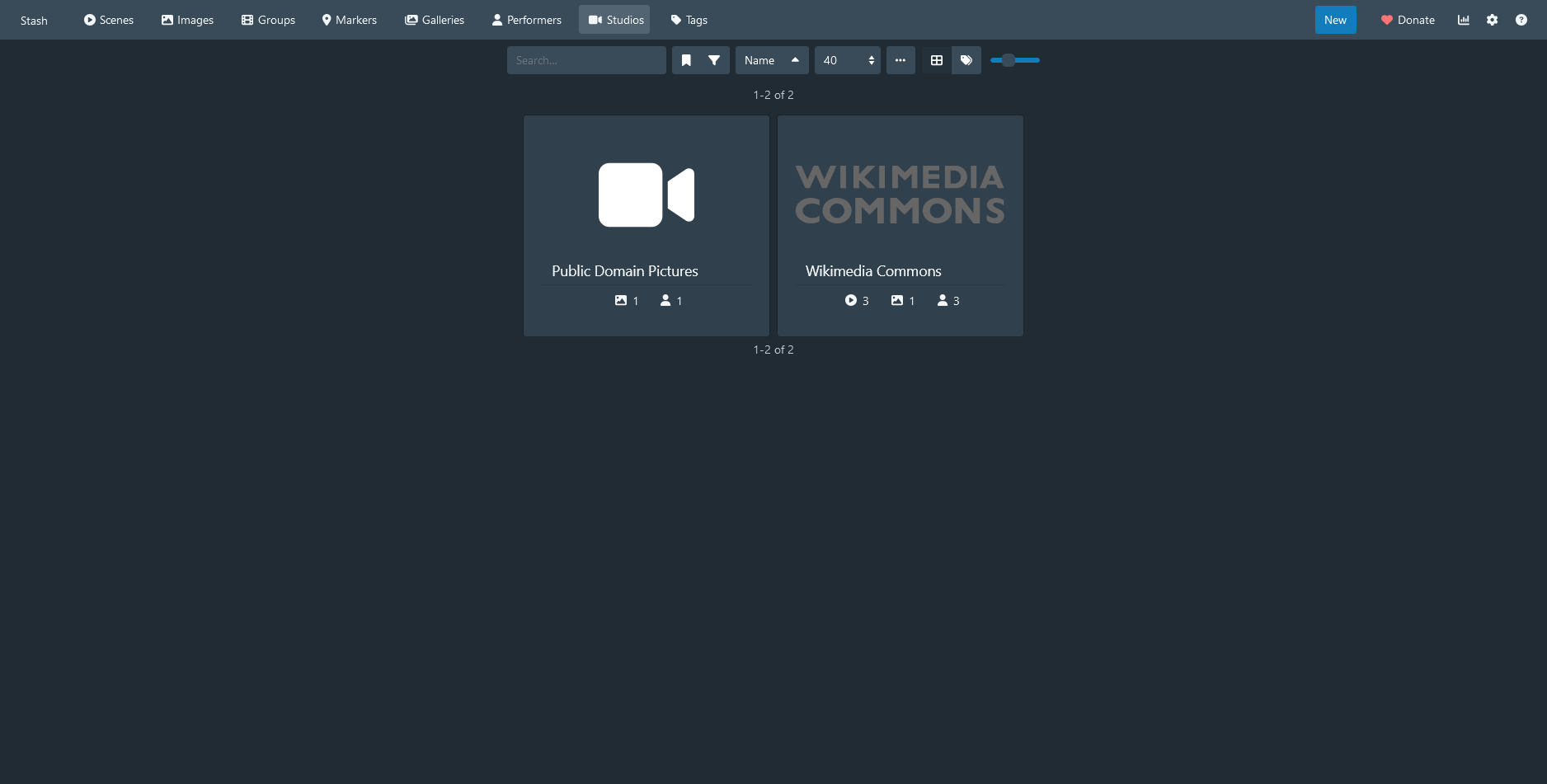Screen dimensions: 1547x784
Task: Adjust the card zoom slider
Action: tap(1015, 60)
